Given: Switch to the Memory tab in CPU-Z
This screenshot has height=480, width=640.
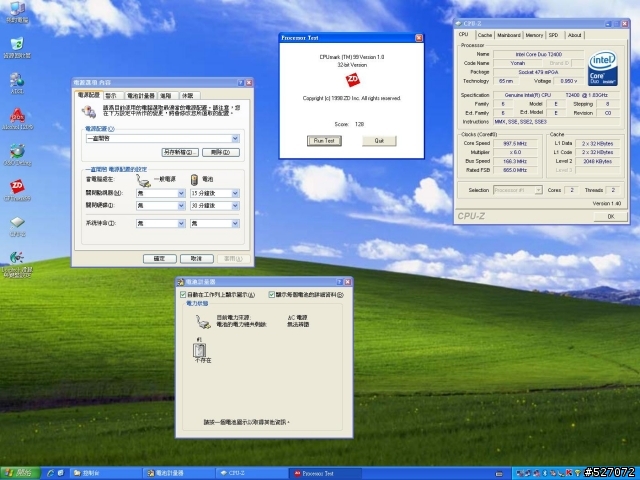Looking at the screenshot, I should coord(534,35).
